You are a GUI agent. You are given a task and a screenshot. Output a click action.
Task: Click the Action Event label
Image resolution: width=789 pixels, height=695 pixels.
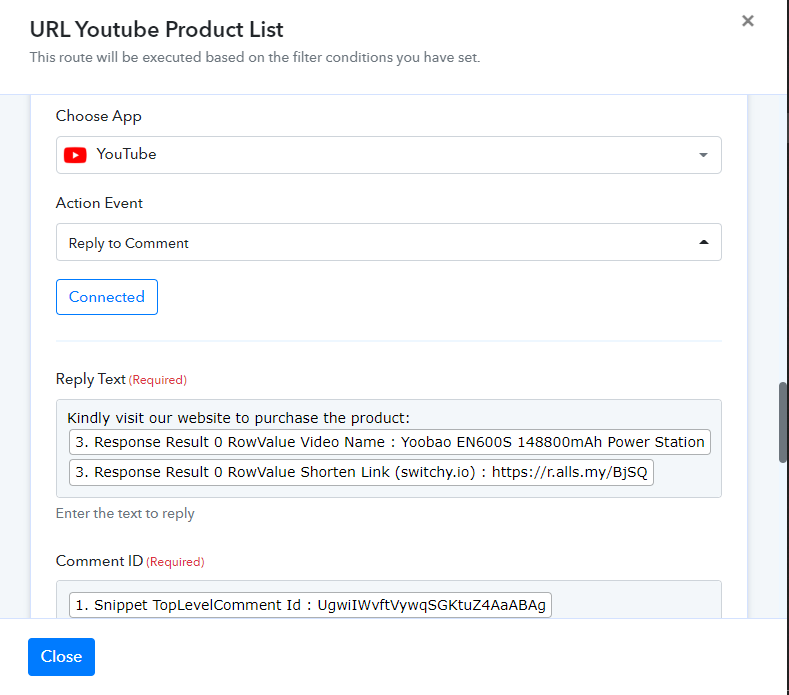pyautogui.click(x=99, y=203)
